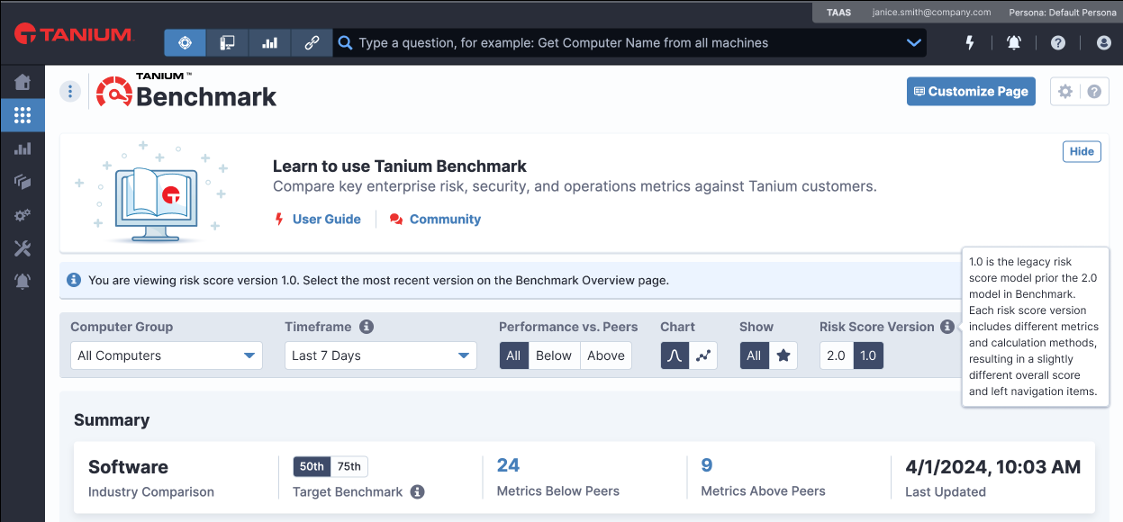Open the user account profile icon
The height and width of the screenshot is (522, 1123).
click(1103, 43)
